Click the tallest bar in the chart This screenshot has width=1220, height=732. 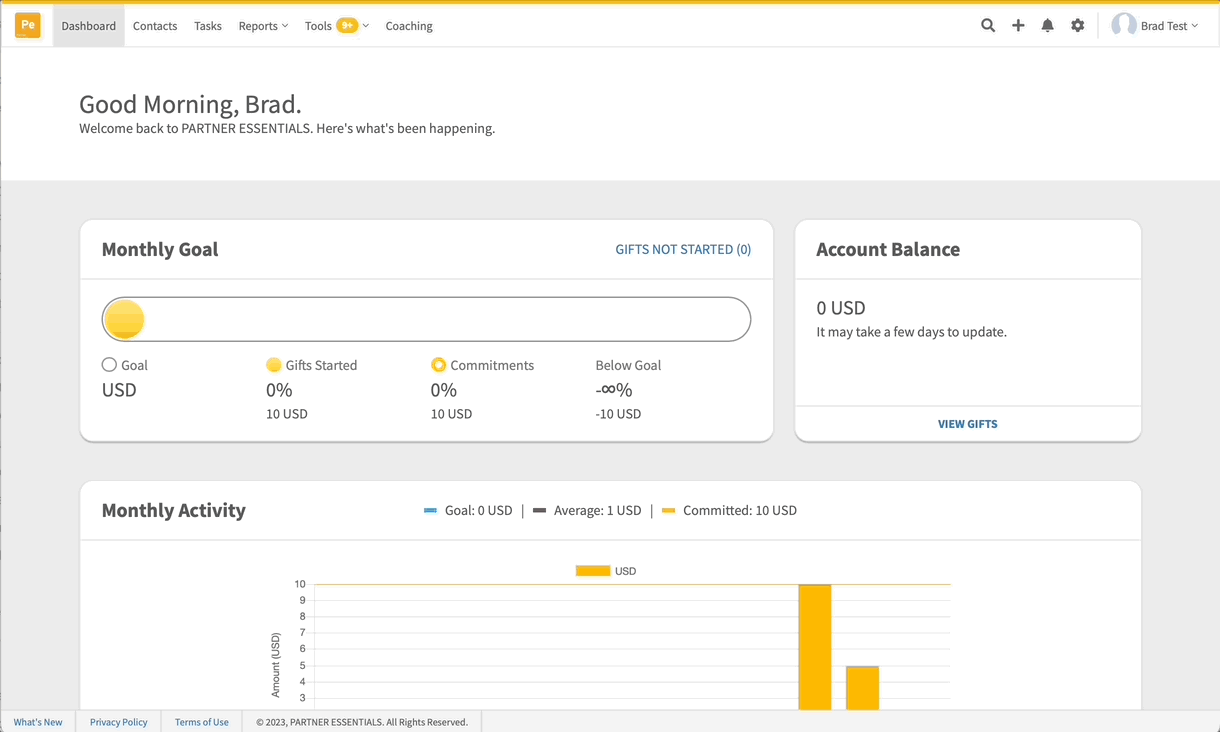pos(815,647)
